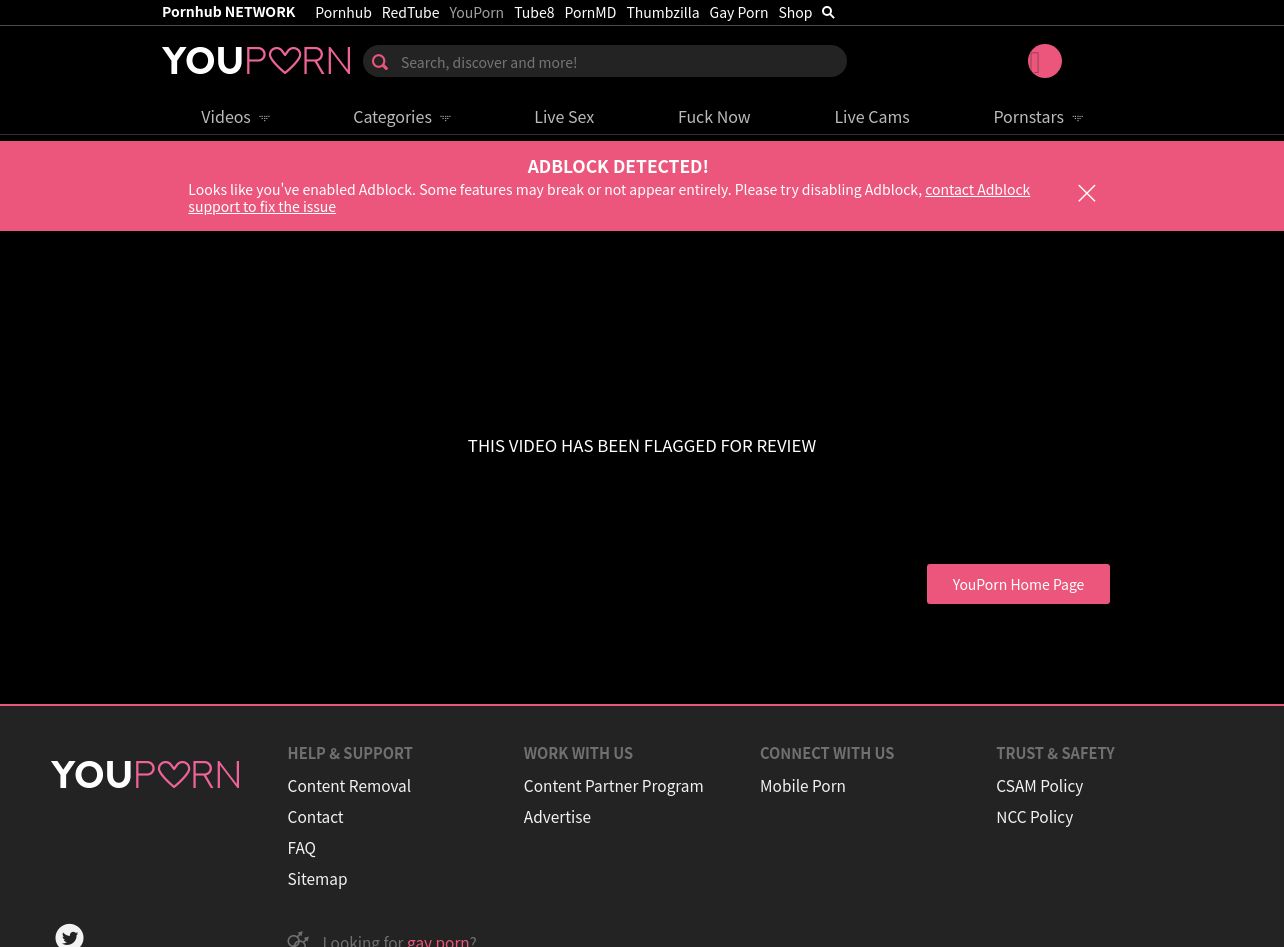Open the Twitter icon in the footer
Screen dimensions: 1284x947
point(69,936)
